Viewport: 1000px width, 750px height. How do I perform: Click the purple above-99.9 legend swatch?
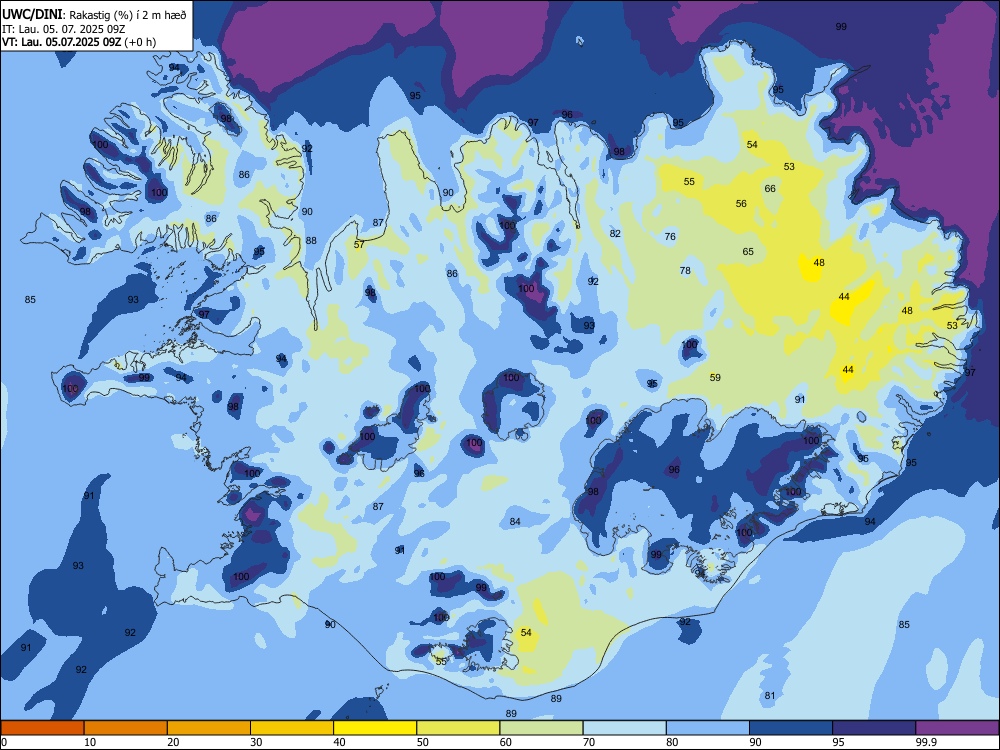(957, 728)
